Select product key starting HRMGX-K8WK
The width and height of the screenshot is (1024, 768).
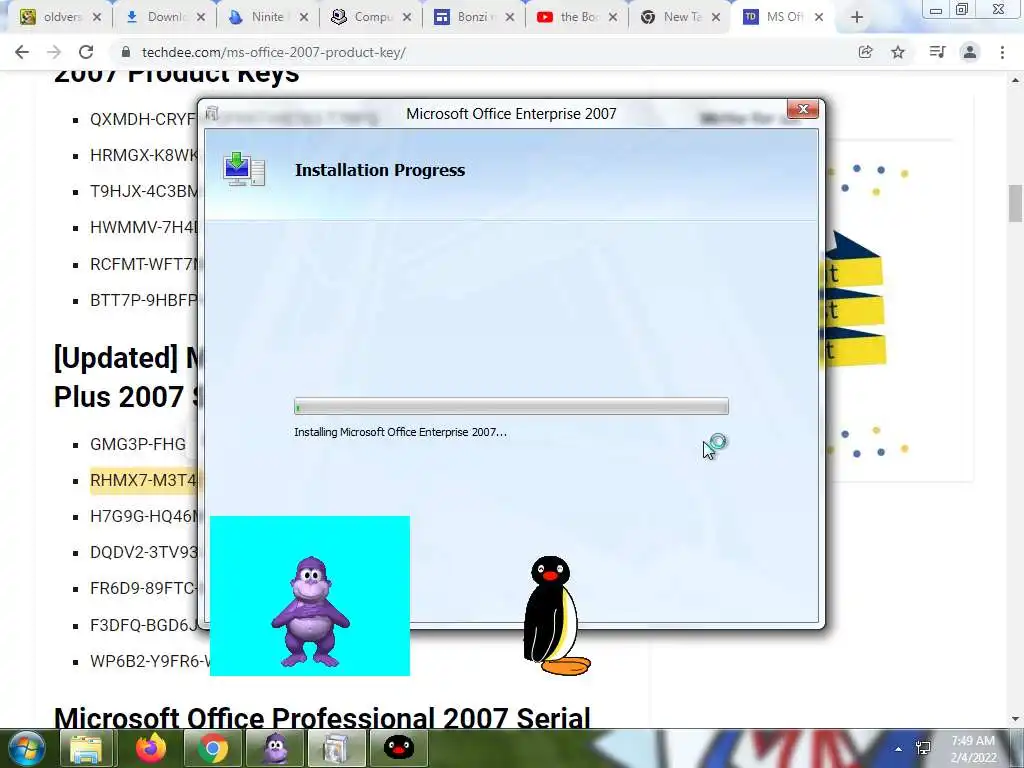point(144,155)
